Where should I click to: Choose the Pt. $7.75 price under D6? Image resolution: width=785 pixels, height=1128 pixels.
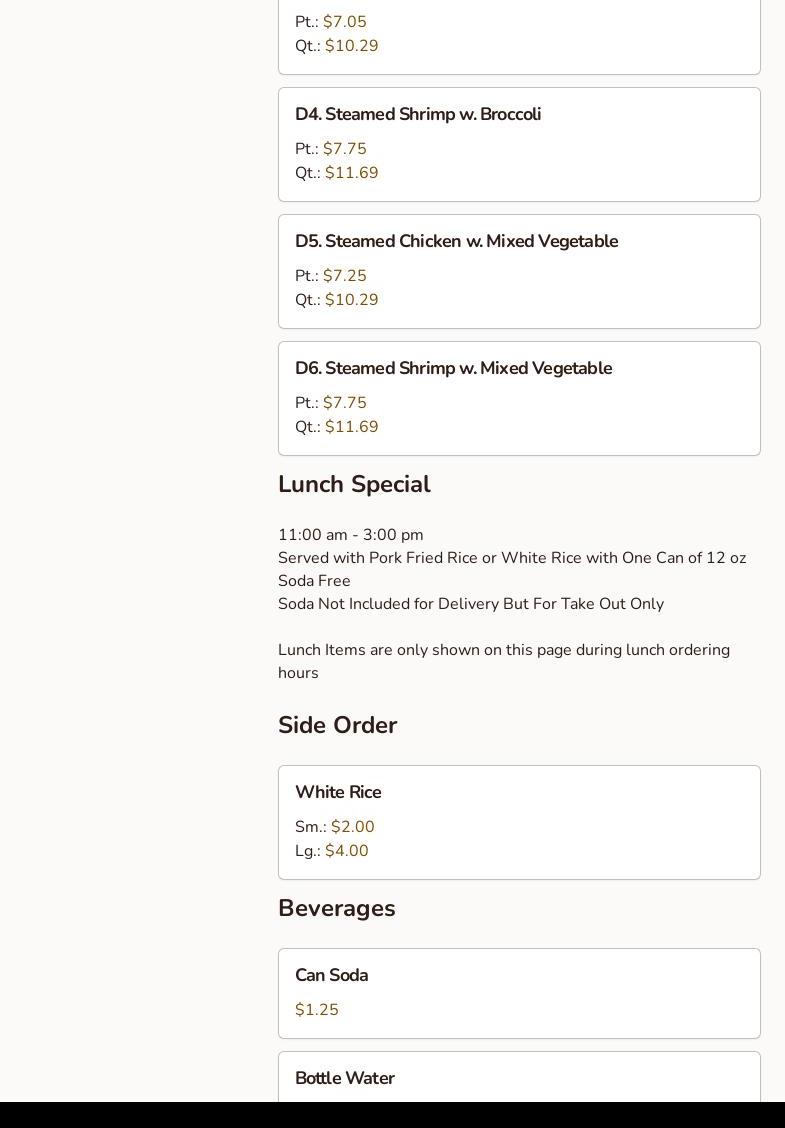(x=344, y=403)
